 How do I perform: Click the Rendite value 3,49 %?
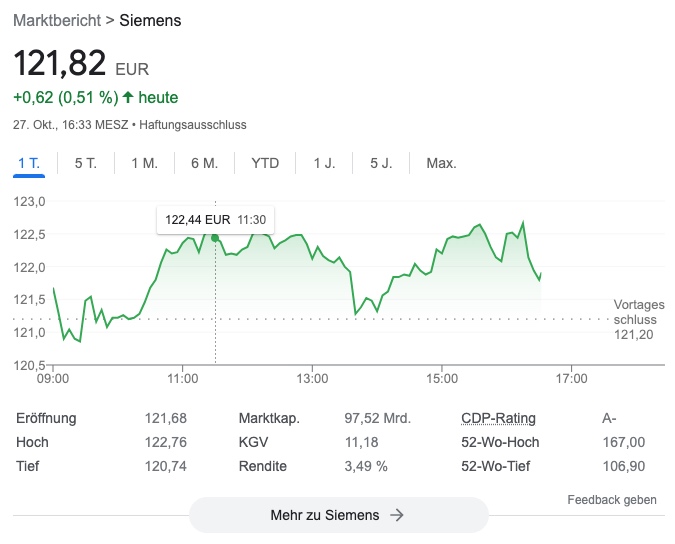coord(366,466)
